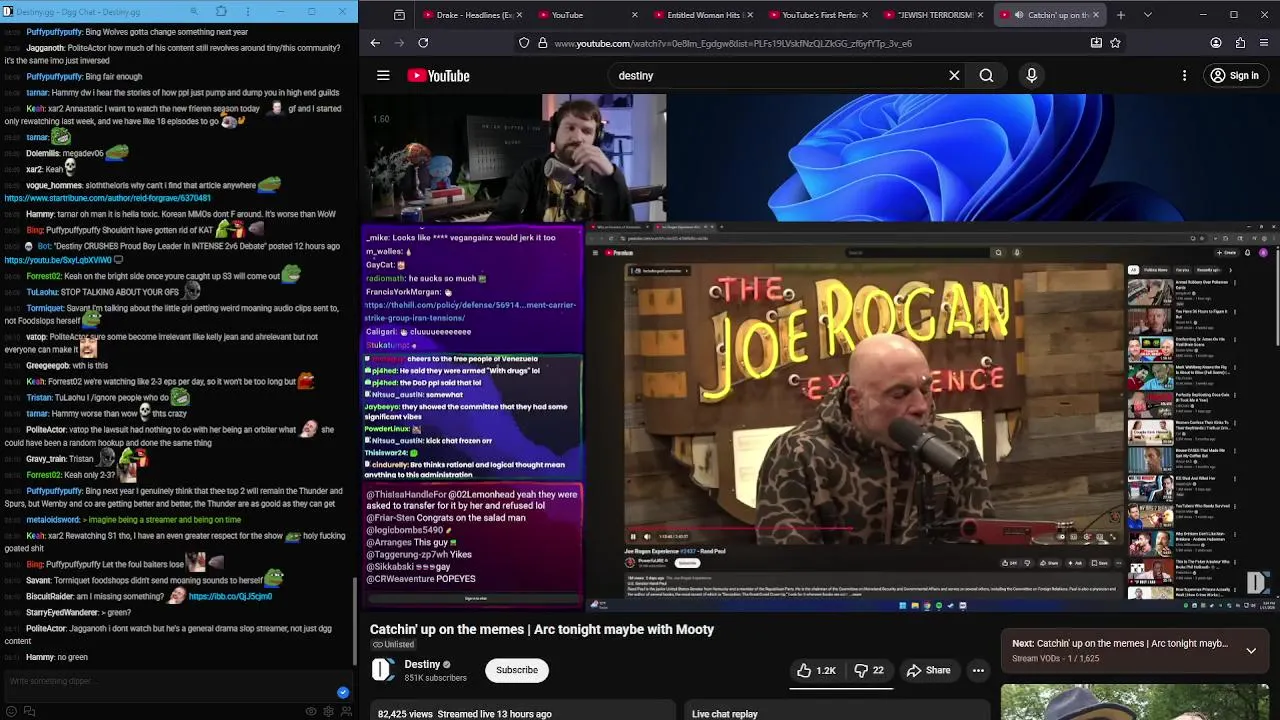Viewport: 1280px width, 720px height.
Task: Open the startribune.com link in chat
Action: 108,198
